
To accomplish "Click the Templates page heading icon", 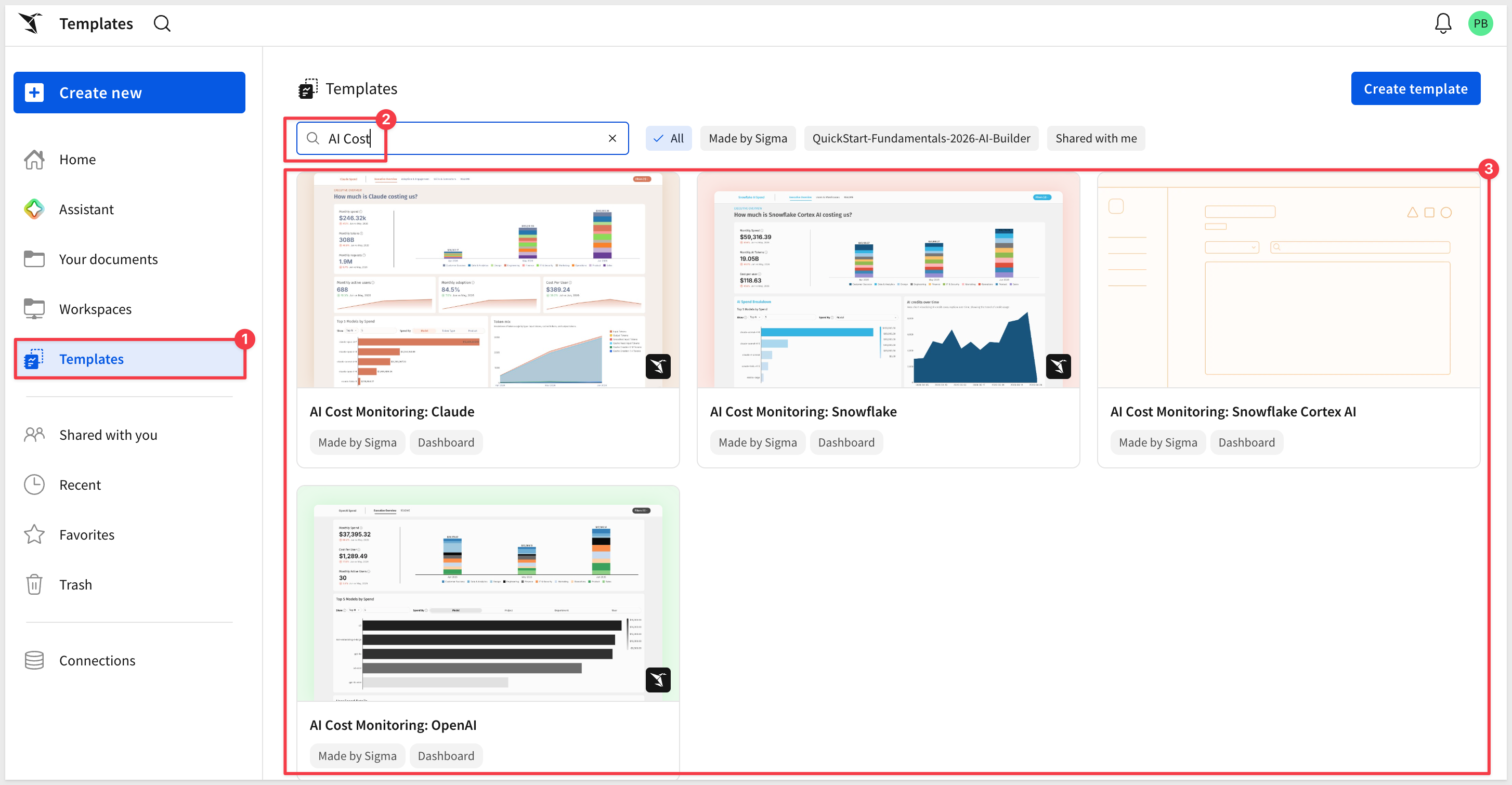I will pos(308,88).
